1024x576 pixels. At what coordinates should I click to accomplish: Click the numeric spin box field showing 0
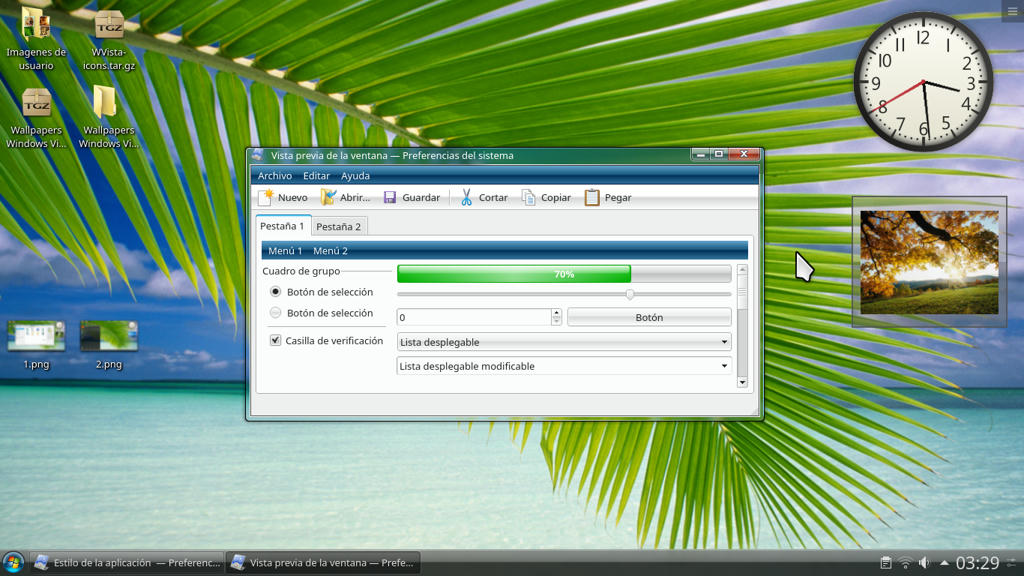click(x=474, y=317)
